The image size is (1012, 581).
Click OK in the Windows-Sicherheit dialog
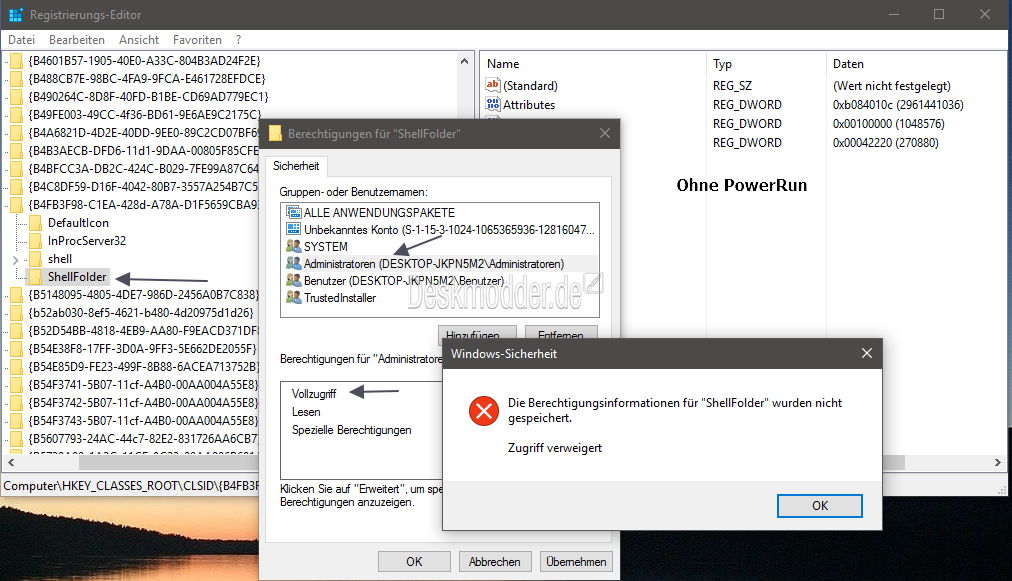click(x=819, y=505)
